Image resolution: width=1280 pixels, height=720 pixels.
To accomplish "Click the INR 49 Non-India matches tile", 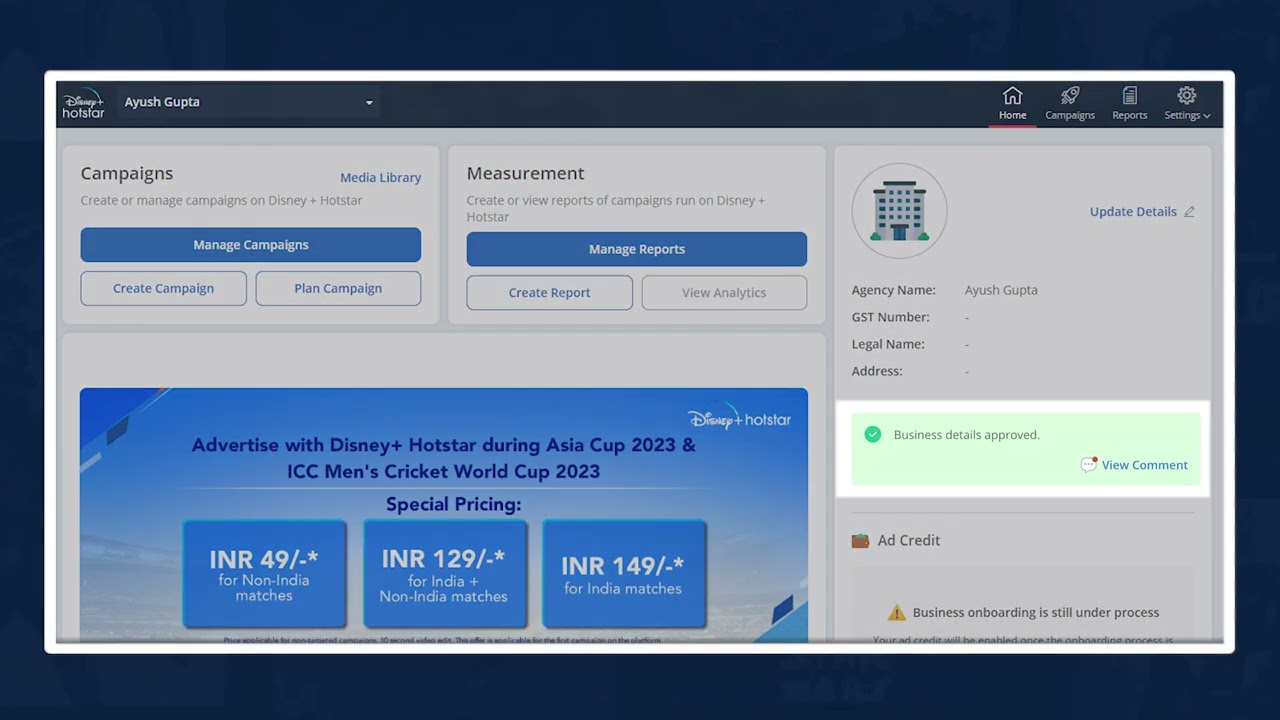I will click(264, 574).
